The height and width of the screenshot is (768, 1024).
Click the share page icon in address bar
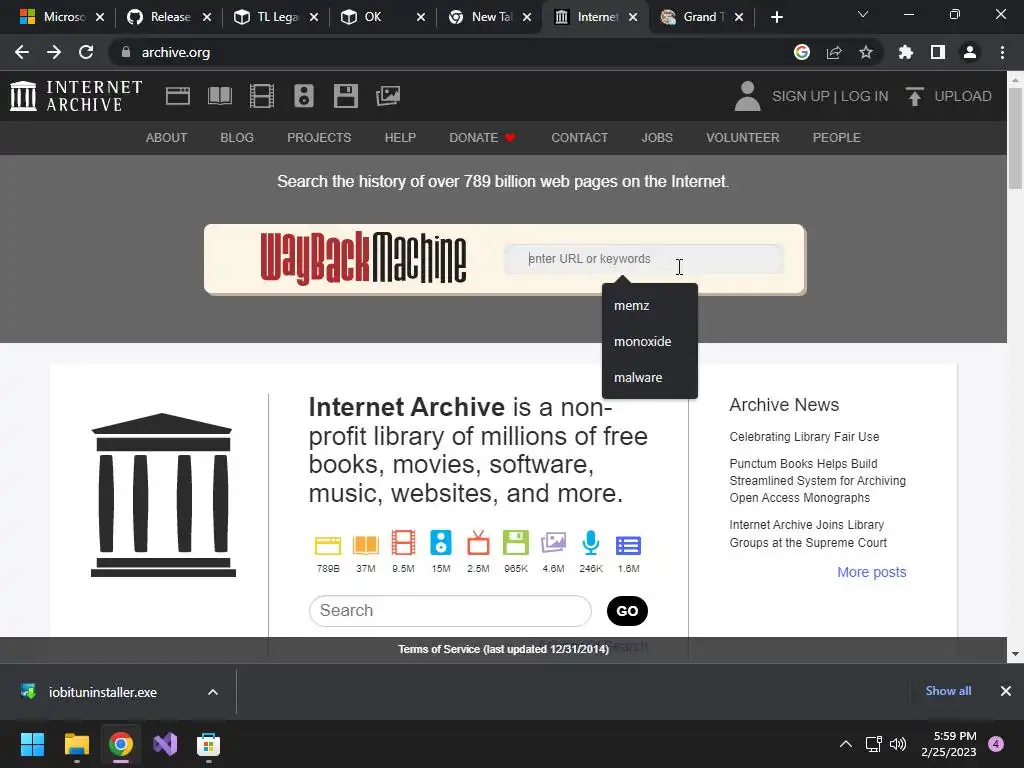point(834,52)
